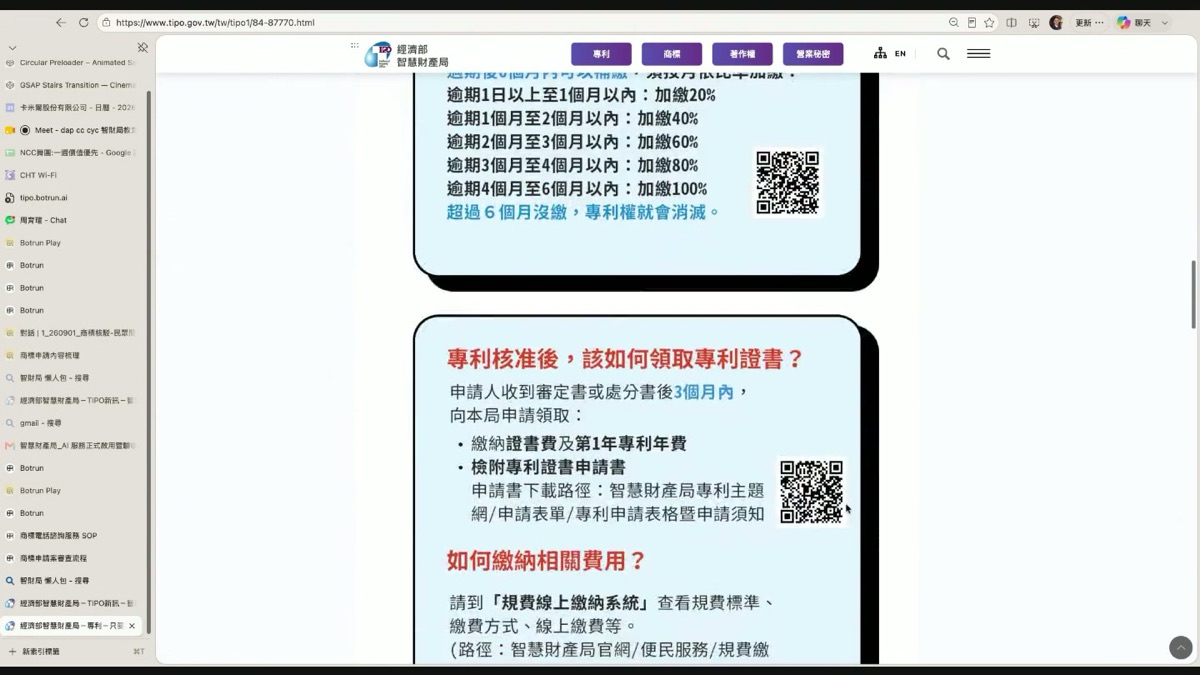
Task: Open Copilot 聊天 chat button
Action: click(x=1135, y=22)
